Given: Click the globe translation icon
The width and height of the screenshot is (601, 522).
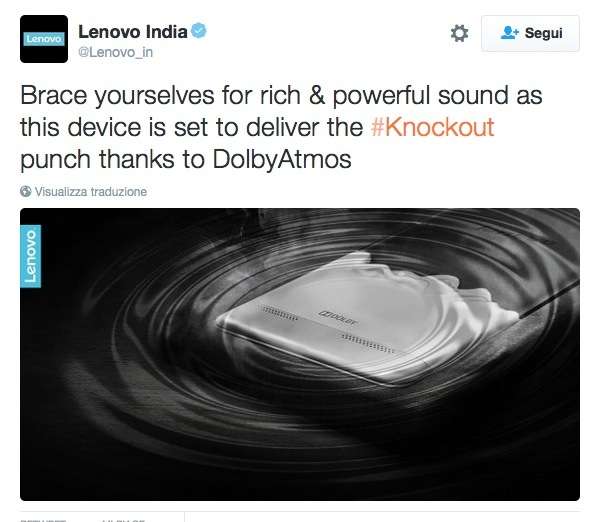Looking at the screenshot, I should (26, 191).
